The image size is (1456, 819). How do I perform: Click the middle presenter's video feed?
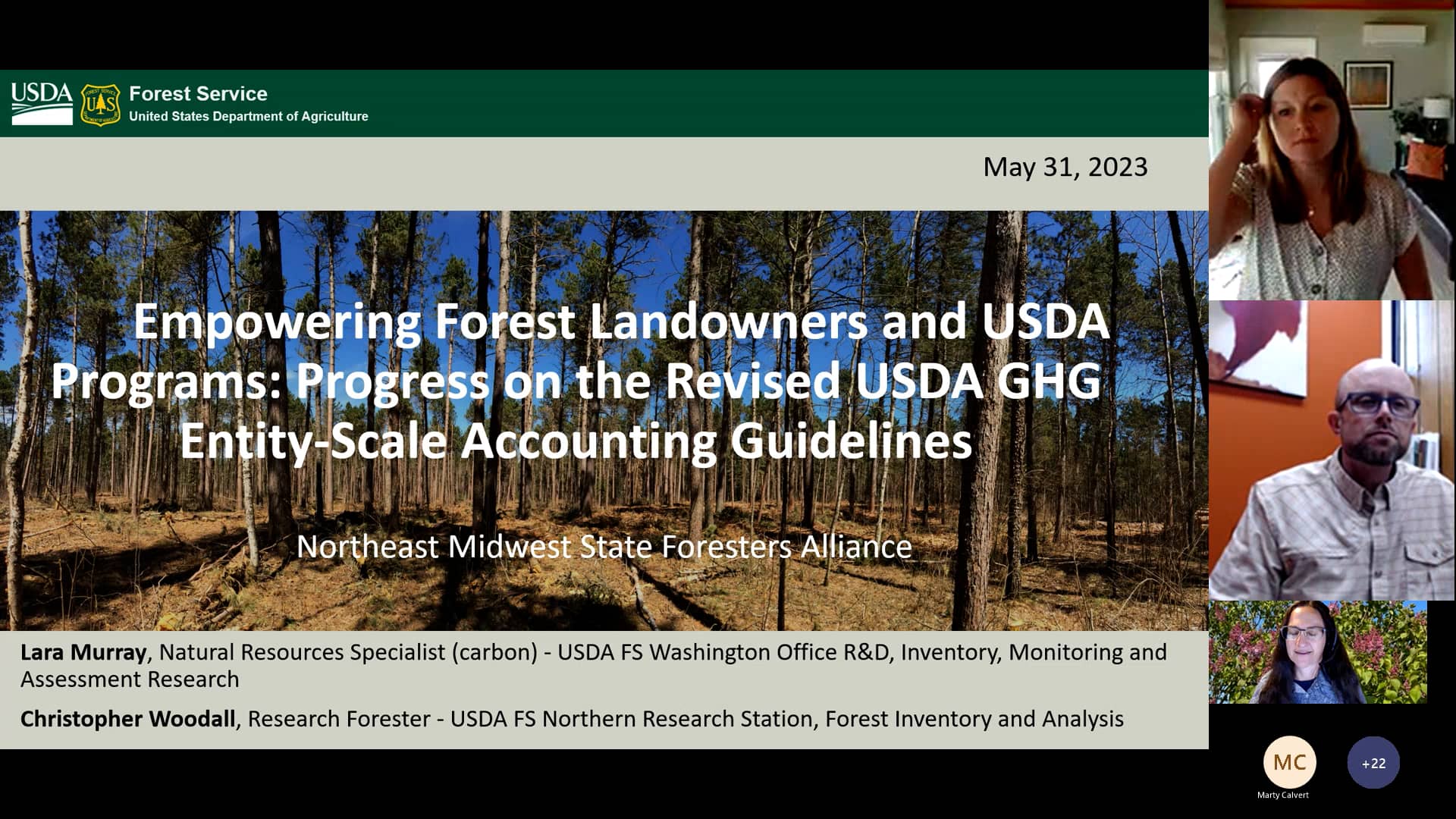coord(1332,447)
